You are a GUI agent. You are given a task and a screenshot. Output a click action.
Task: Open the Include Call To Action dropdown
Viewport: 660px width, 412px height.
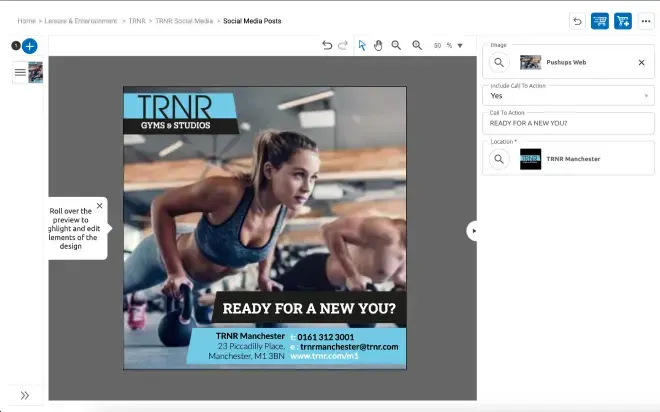(568, 96)
